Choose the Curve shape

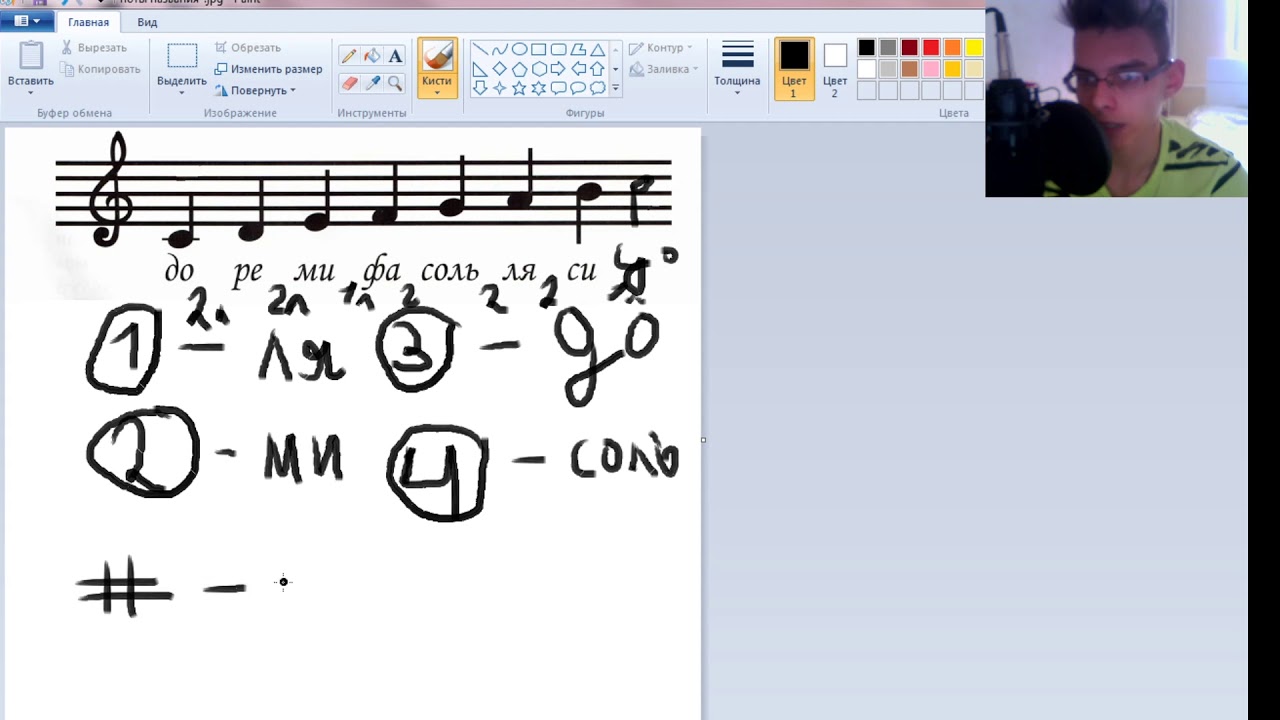point(500,49)
